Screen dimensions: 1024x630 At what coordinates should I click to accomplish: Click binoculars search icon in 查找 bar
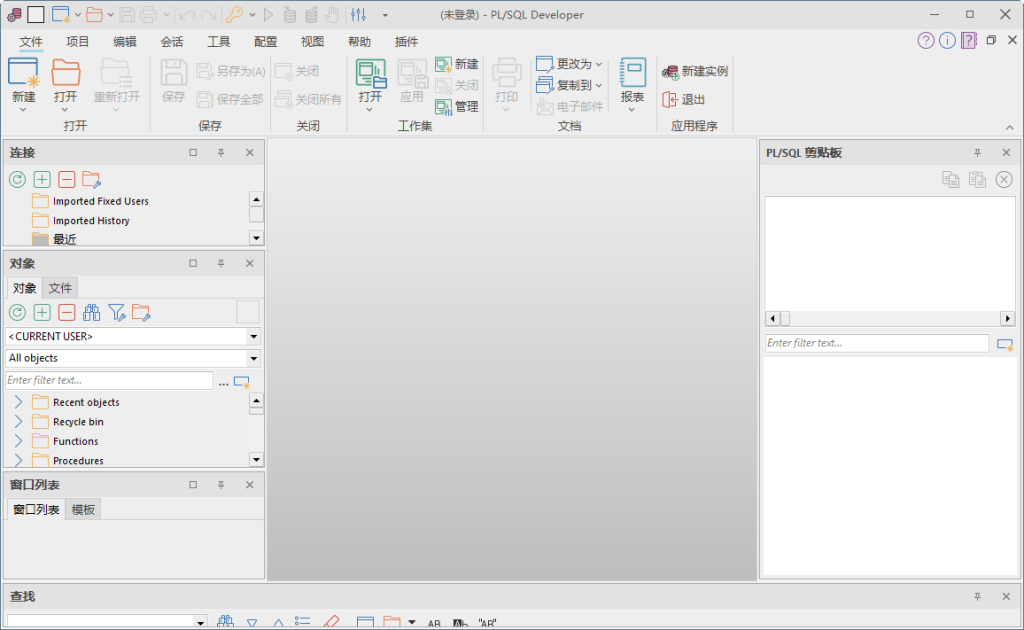click(x=225, y=622)
